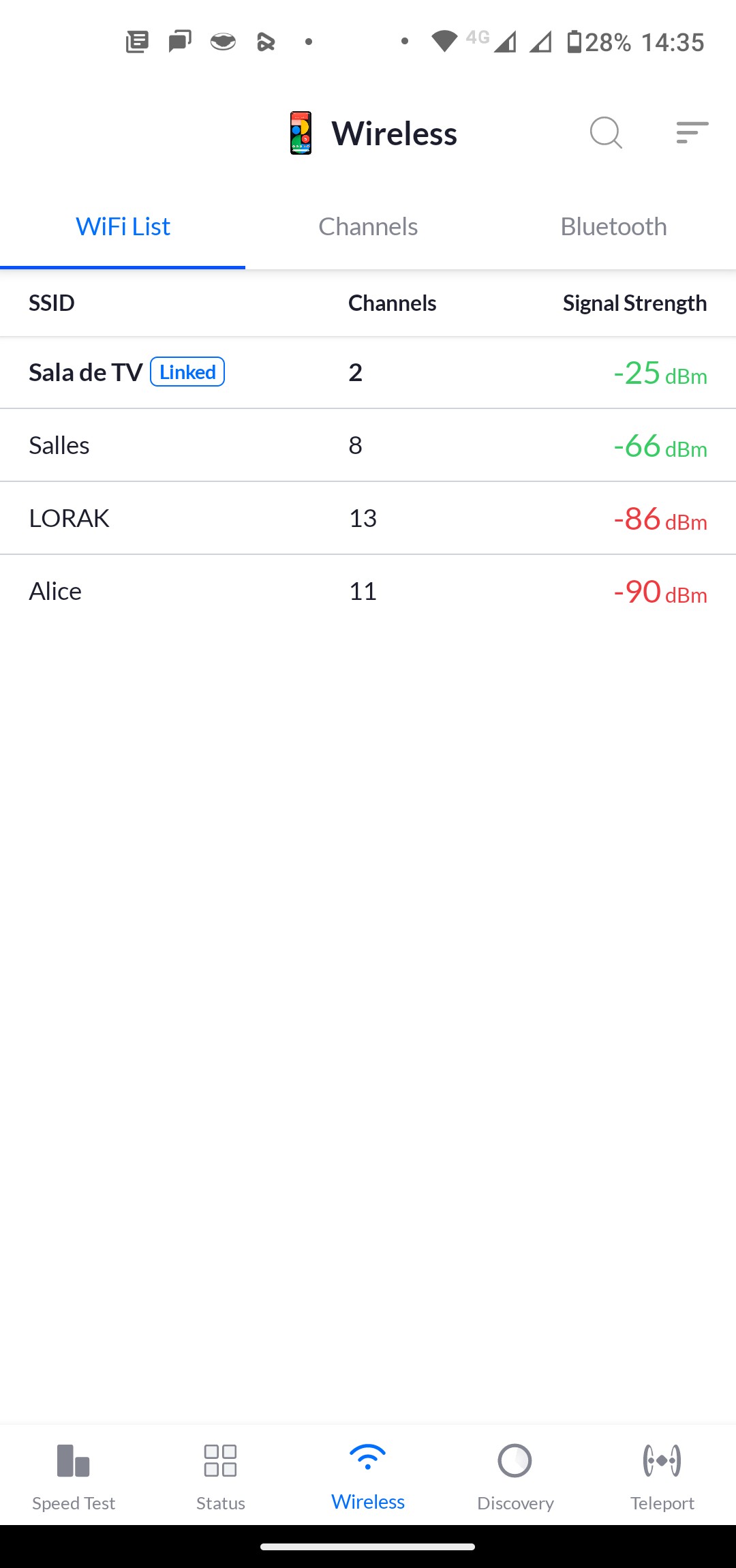Switch to the Channels tab
The width and height of the screenshot is (736, 1568).
[x=368, y=226]
